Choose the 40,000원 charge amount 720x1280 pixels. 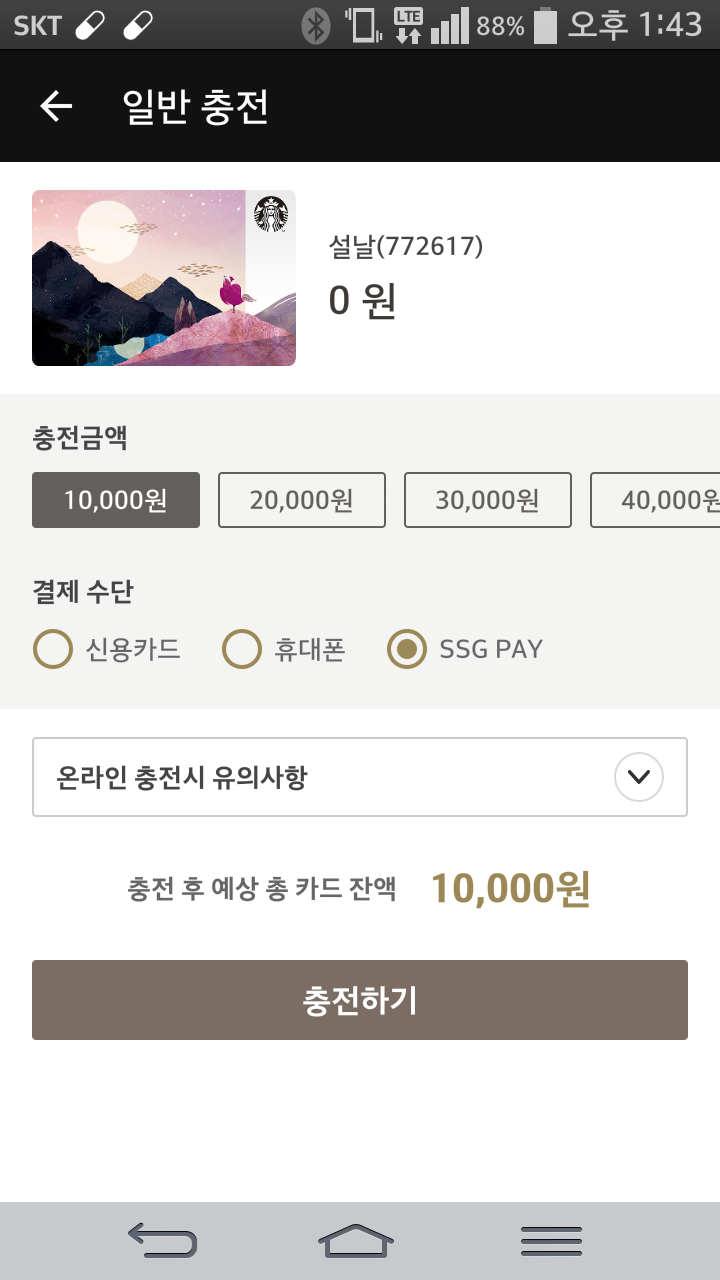[x=660, y=500]
